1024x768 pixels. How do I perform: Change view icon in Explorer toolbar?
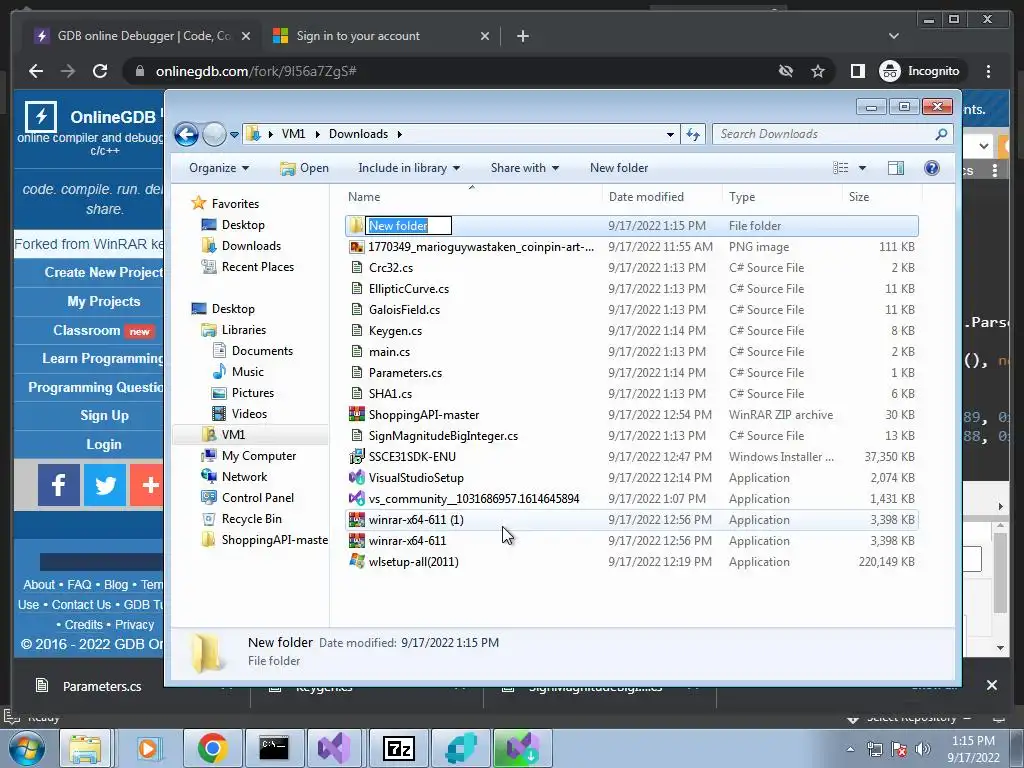(840, 168)
